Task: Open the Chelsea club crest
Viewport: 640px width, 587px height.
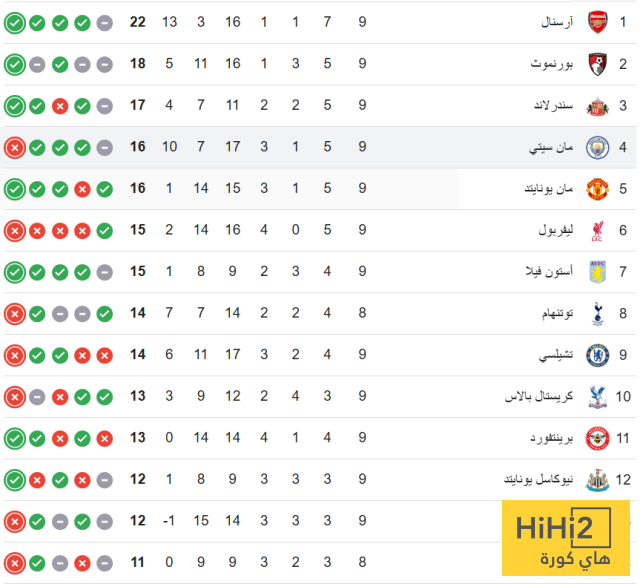Action: click(597, 355)
